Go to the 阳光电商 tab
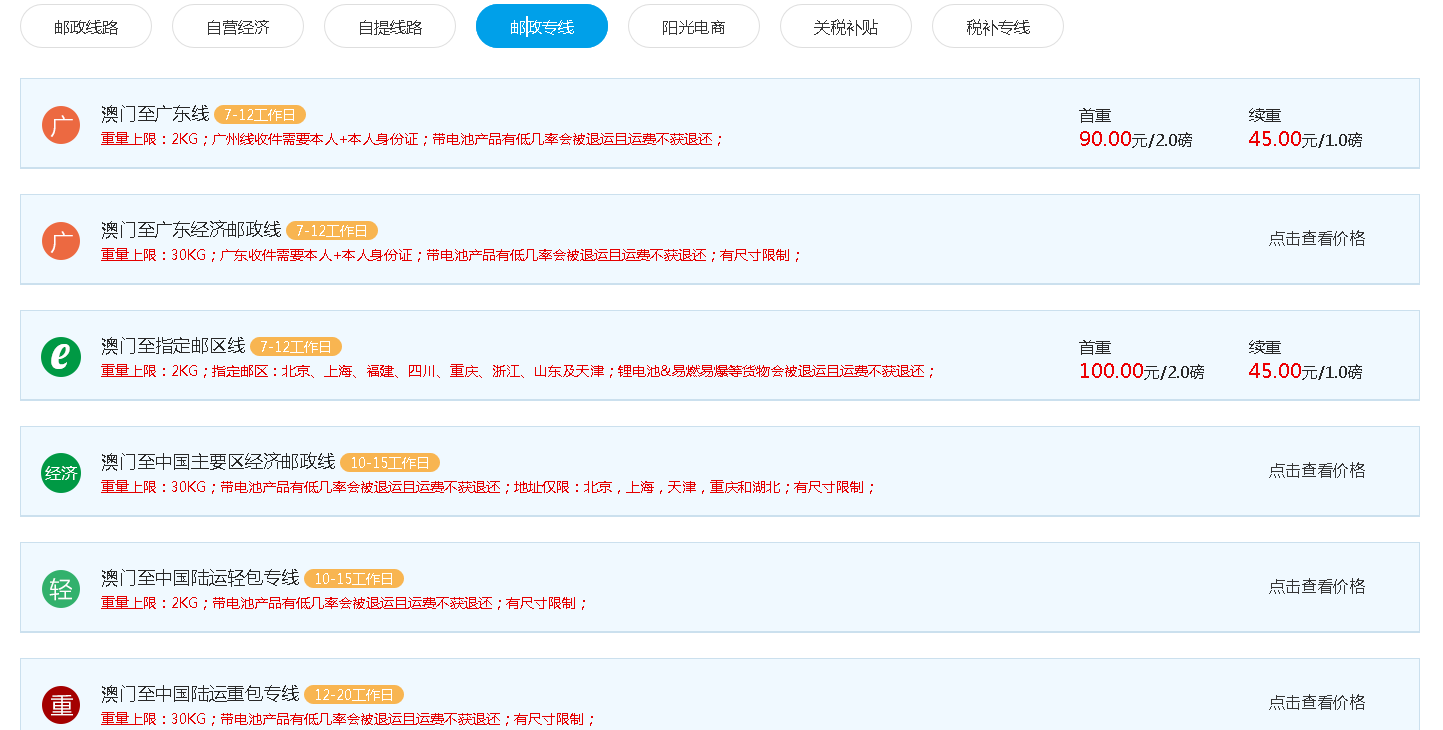1443x730 pixels. (694, 27)
